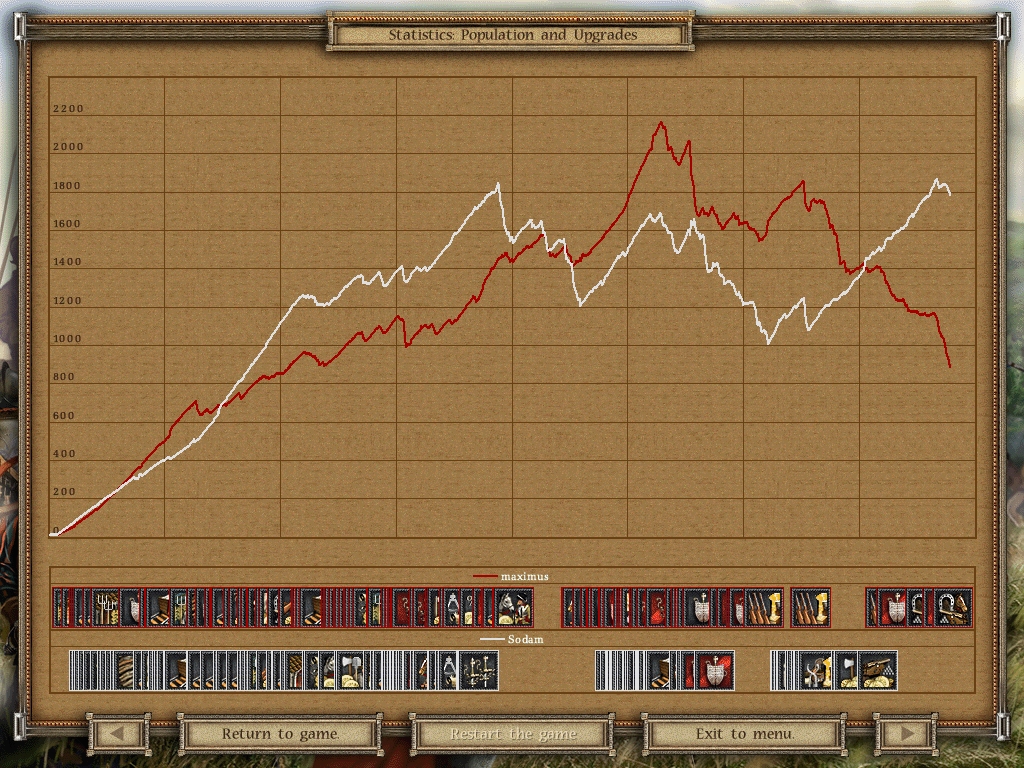Click the 400 y-axis label
1024x768 pixels.
63,454
